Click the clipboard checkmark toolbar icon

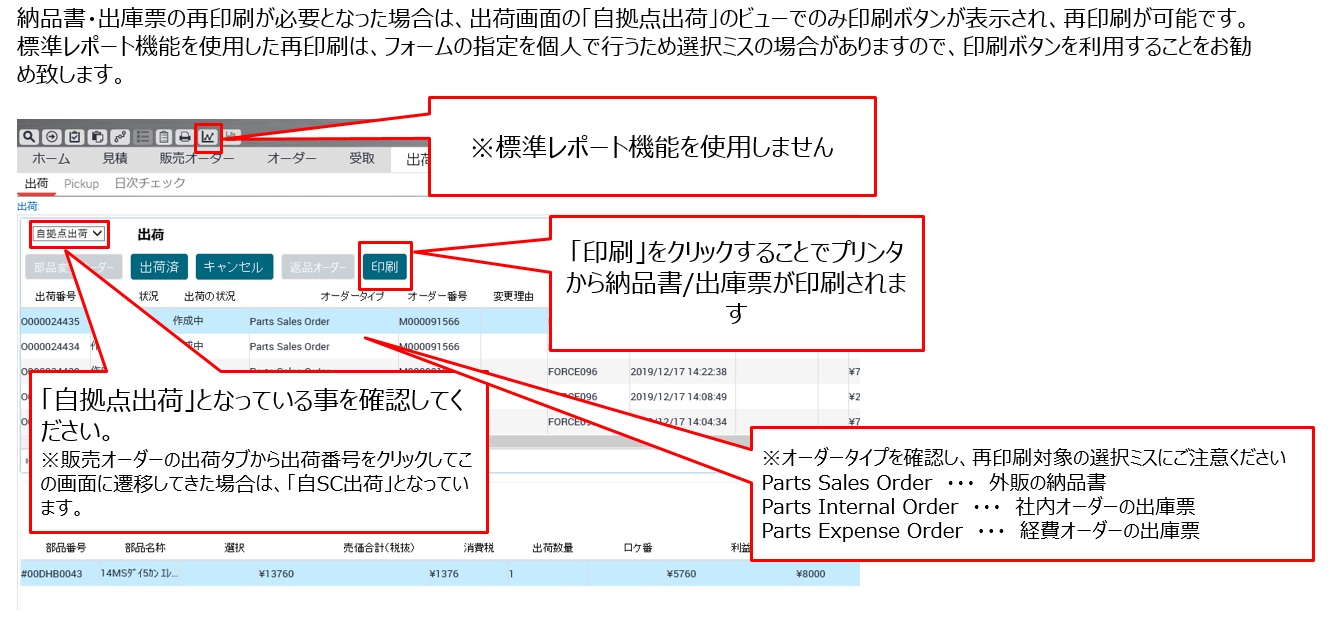click(74, 137)
